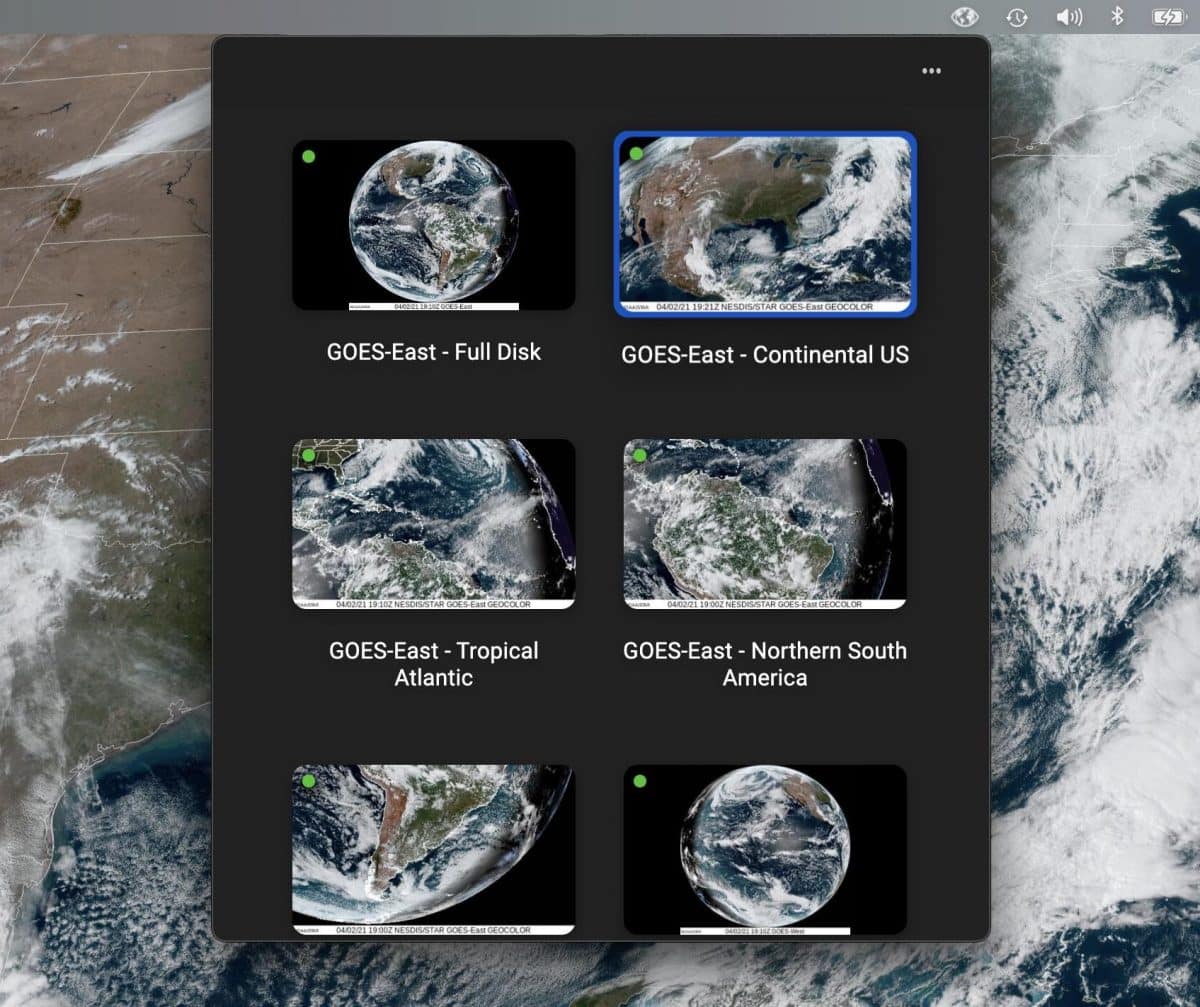Select the GOES-East Continental US label

click(765, 354)
